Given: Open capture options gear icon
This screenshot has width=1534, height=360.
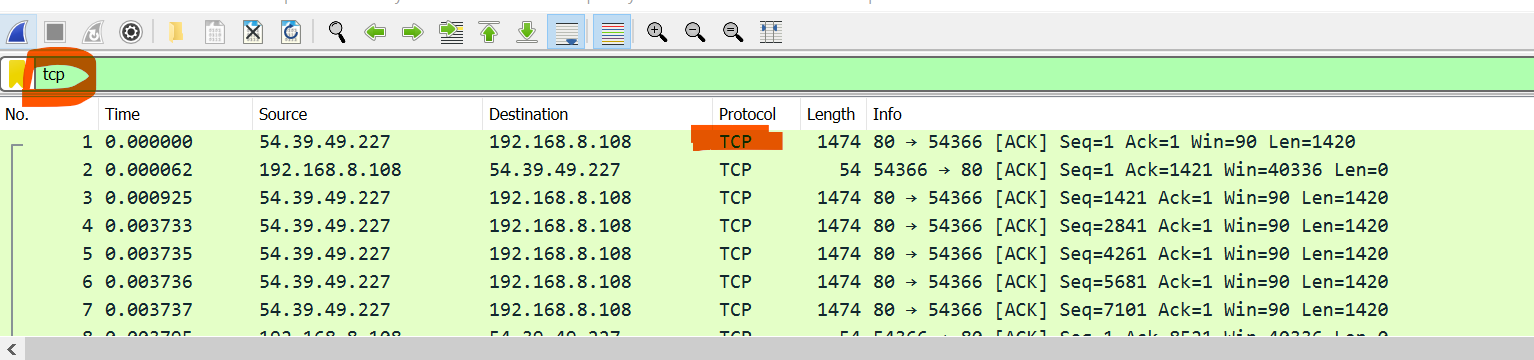Looking at the screenshot, I should point(130,32).
